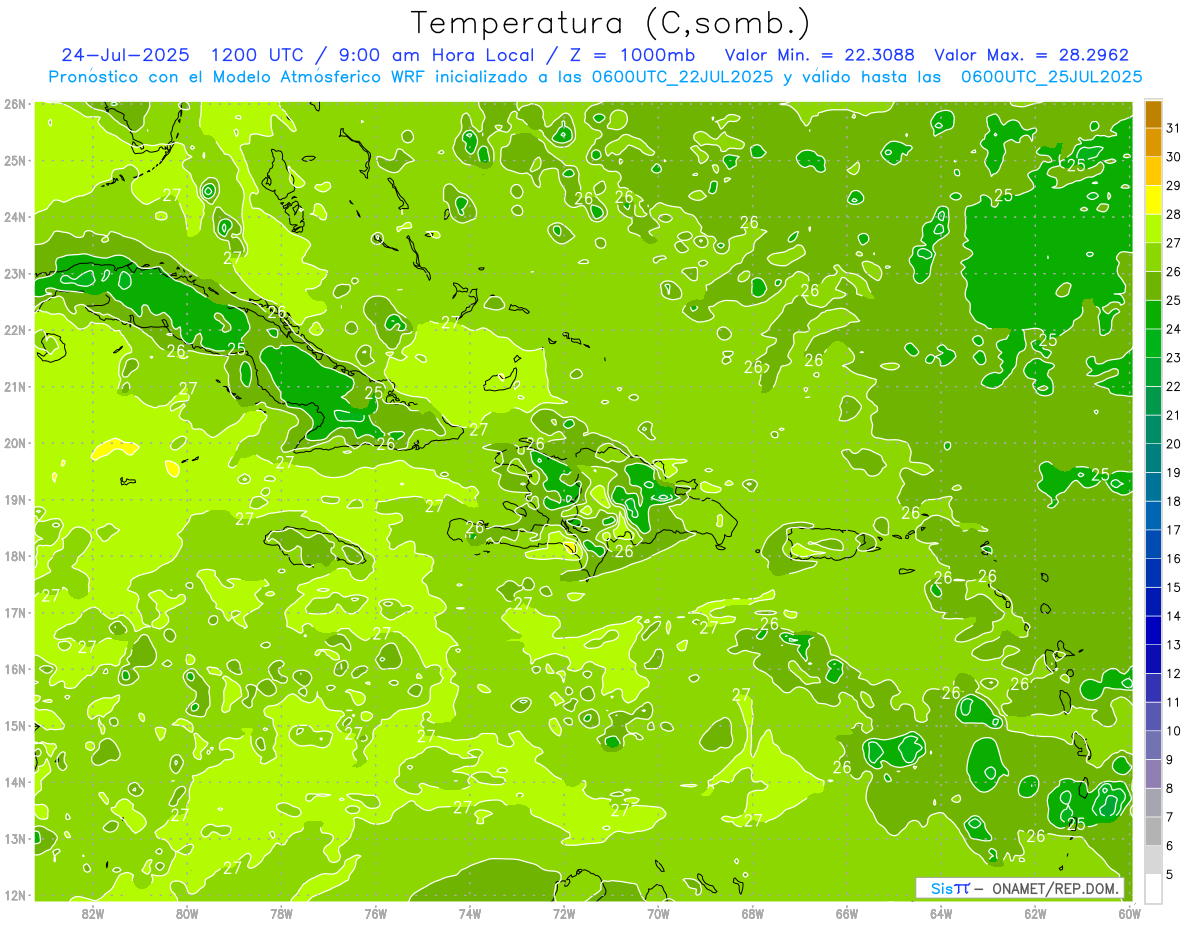
Task: Click the '74W' longitude axis label
Action: pos(470,913)
